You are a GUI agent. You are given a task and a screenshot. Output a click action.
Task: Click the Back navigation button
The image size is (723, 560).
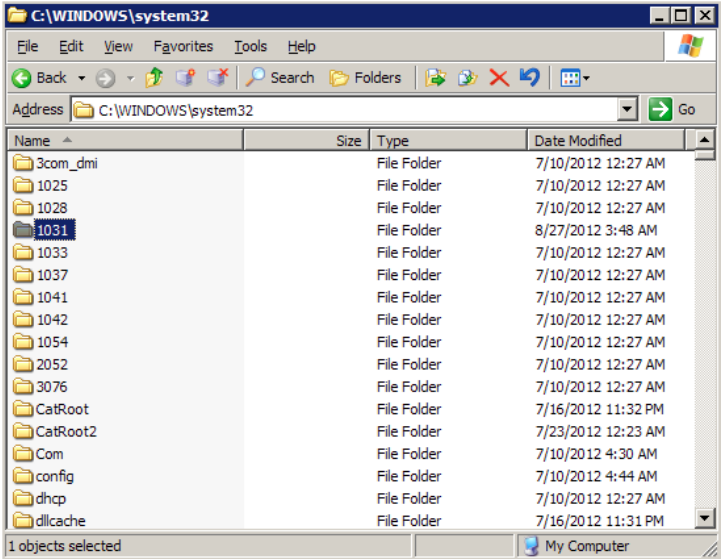40,78
